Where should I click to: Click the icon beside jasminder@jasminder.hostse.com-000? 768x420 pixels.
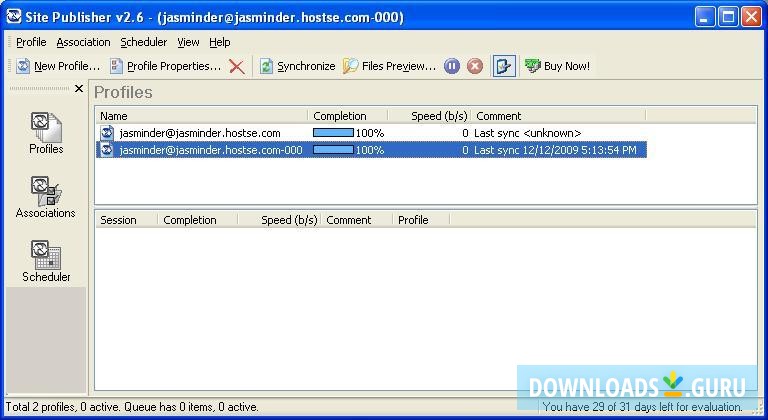107,149
